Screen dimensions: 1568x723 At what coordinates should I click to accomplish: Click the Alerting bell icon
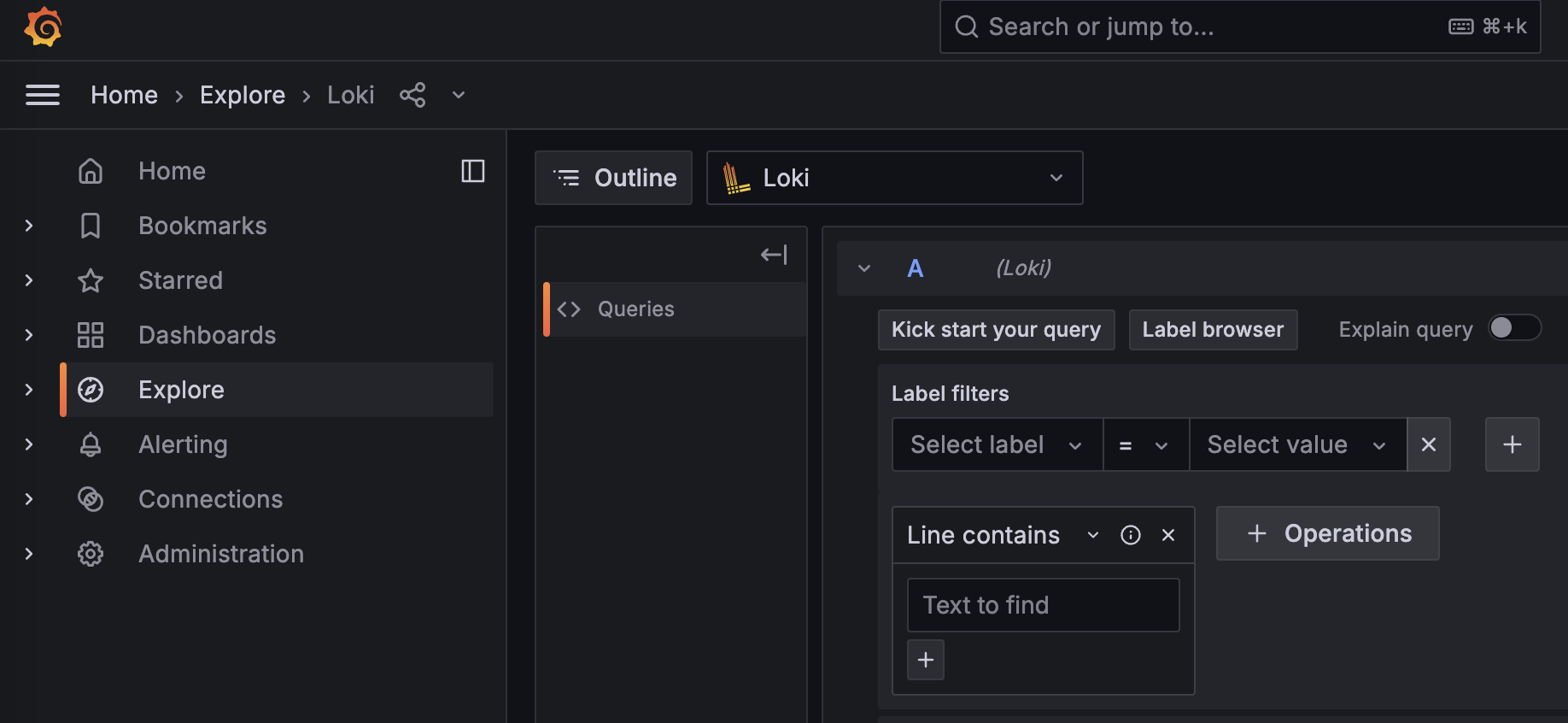pyautogui.click(x=91, y=444)
